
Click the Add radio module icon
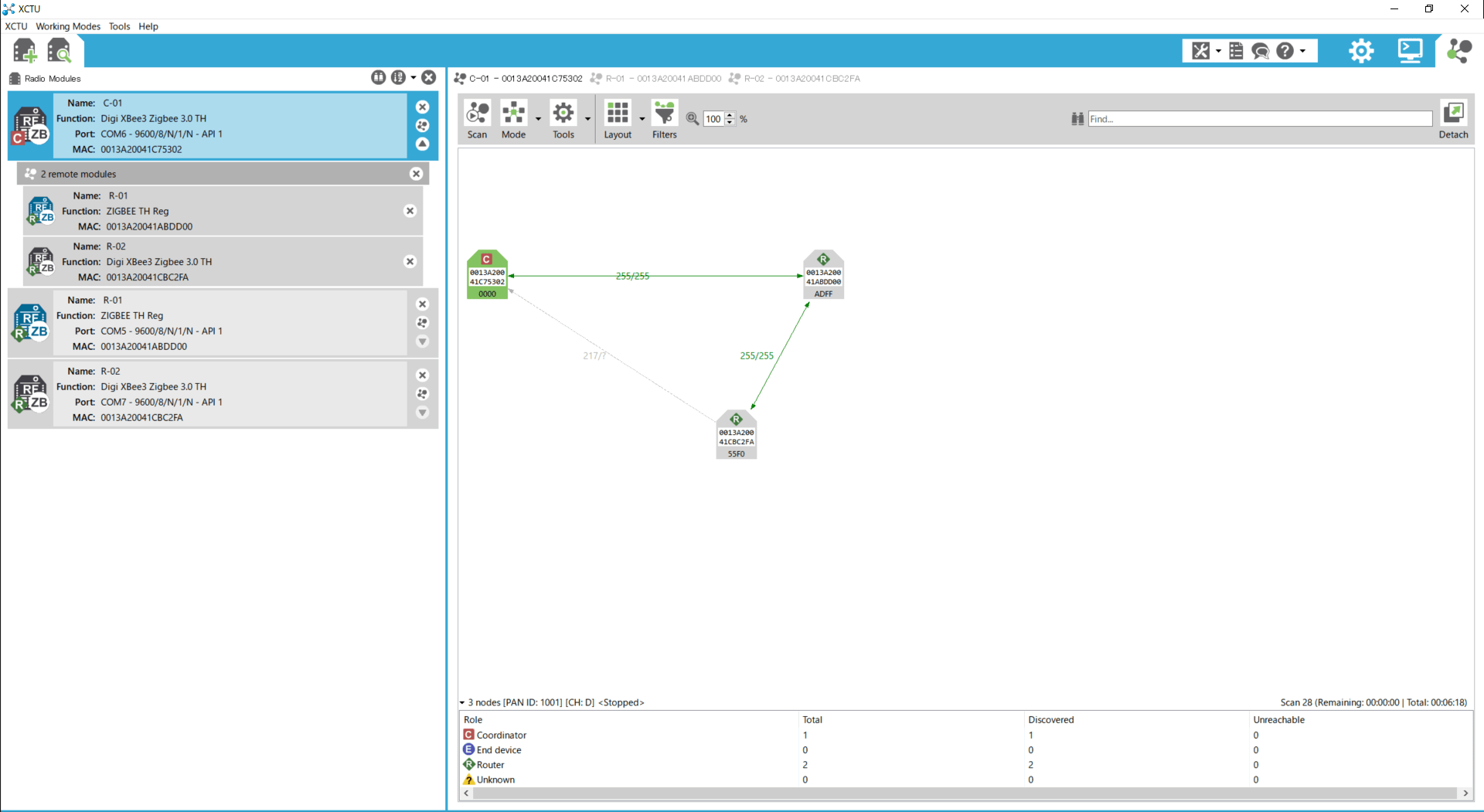(x=25, y=52)
